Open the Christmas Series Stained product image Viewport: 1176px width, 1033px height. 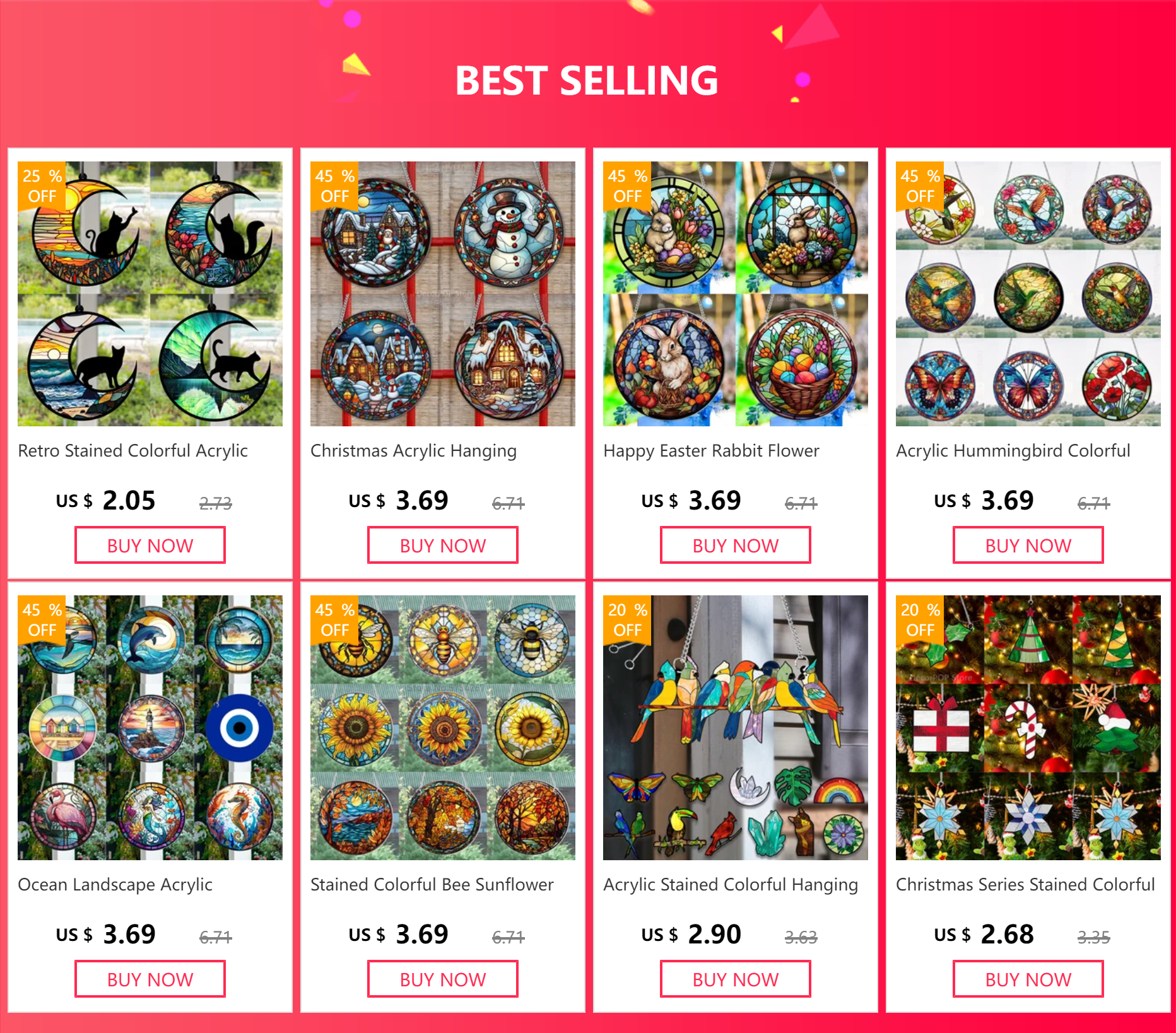(1028, 728)
